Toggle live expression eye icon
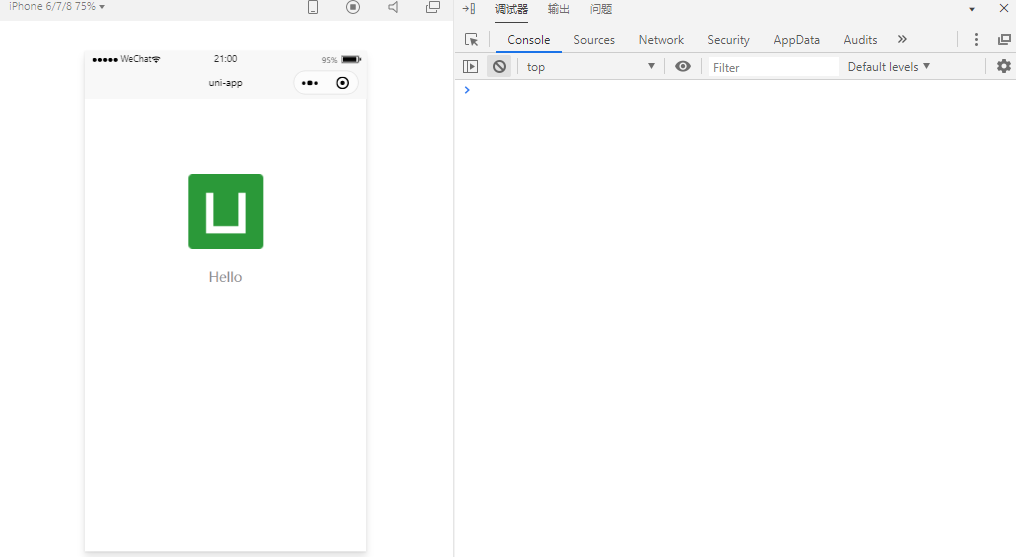Screen dimensions: 1016x557 coord(683,66)
